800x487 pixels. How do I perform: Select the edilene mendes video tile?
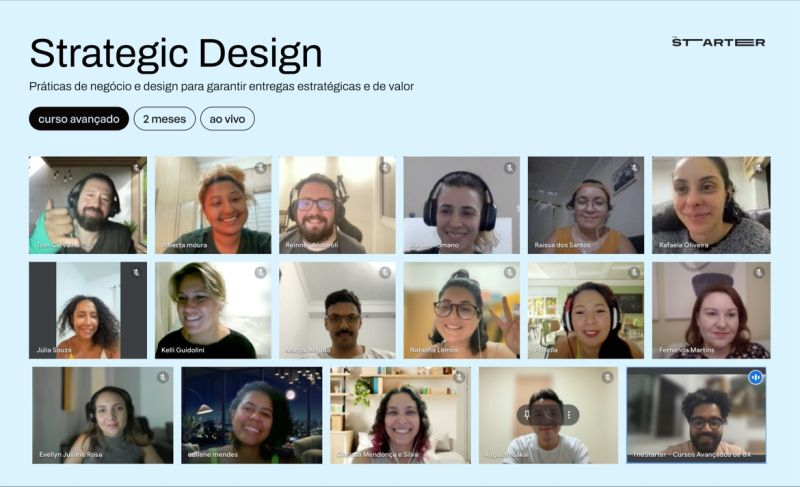coord(252,415)
